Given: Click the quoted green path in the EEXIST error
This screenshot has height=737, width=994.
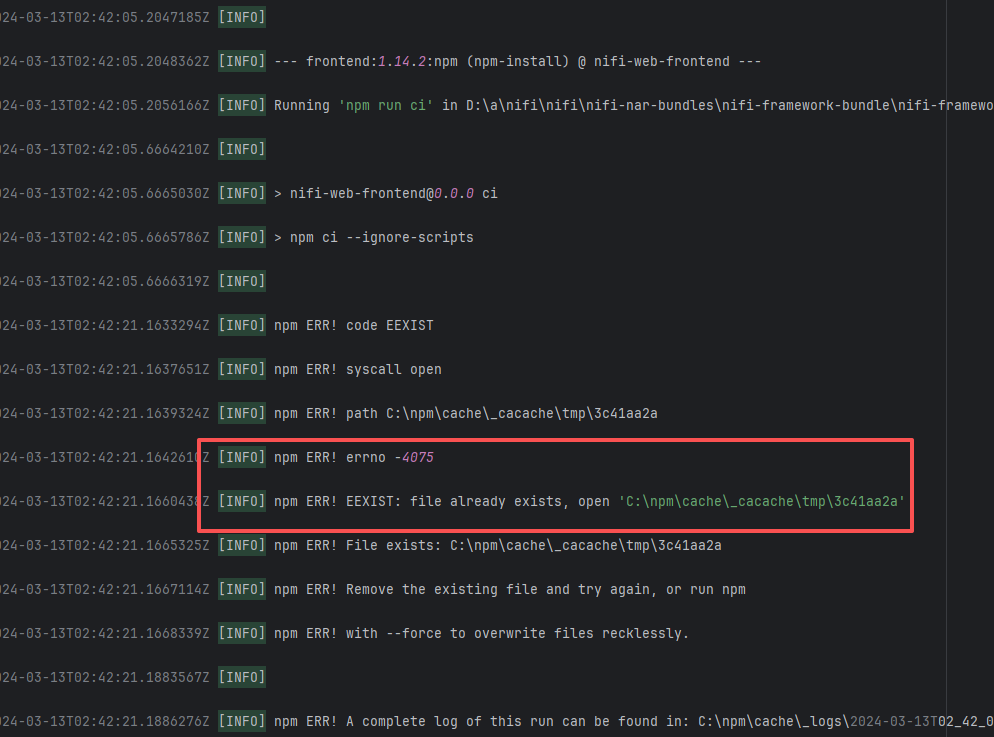Looking at the screenshot, I should click(761, 501).
